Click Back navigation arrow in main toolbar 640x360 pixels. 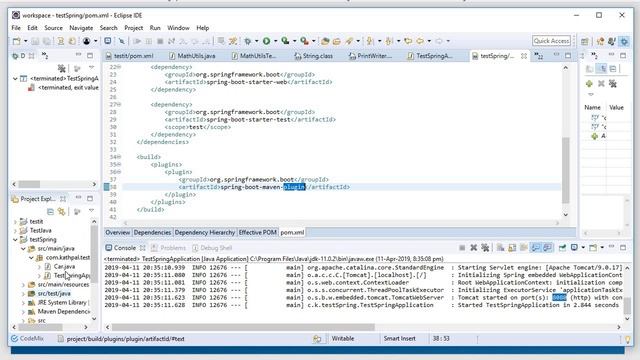coord(420,41)
